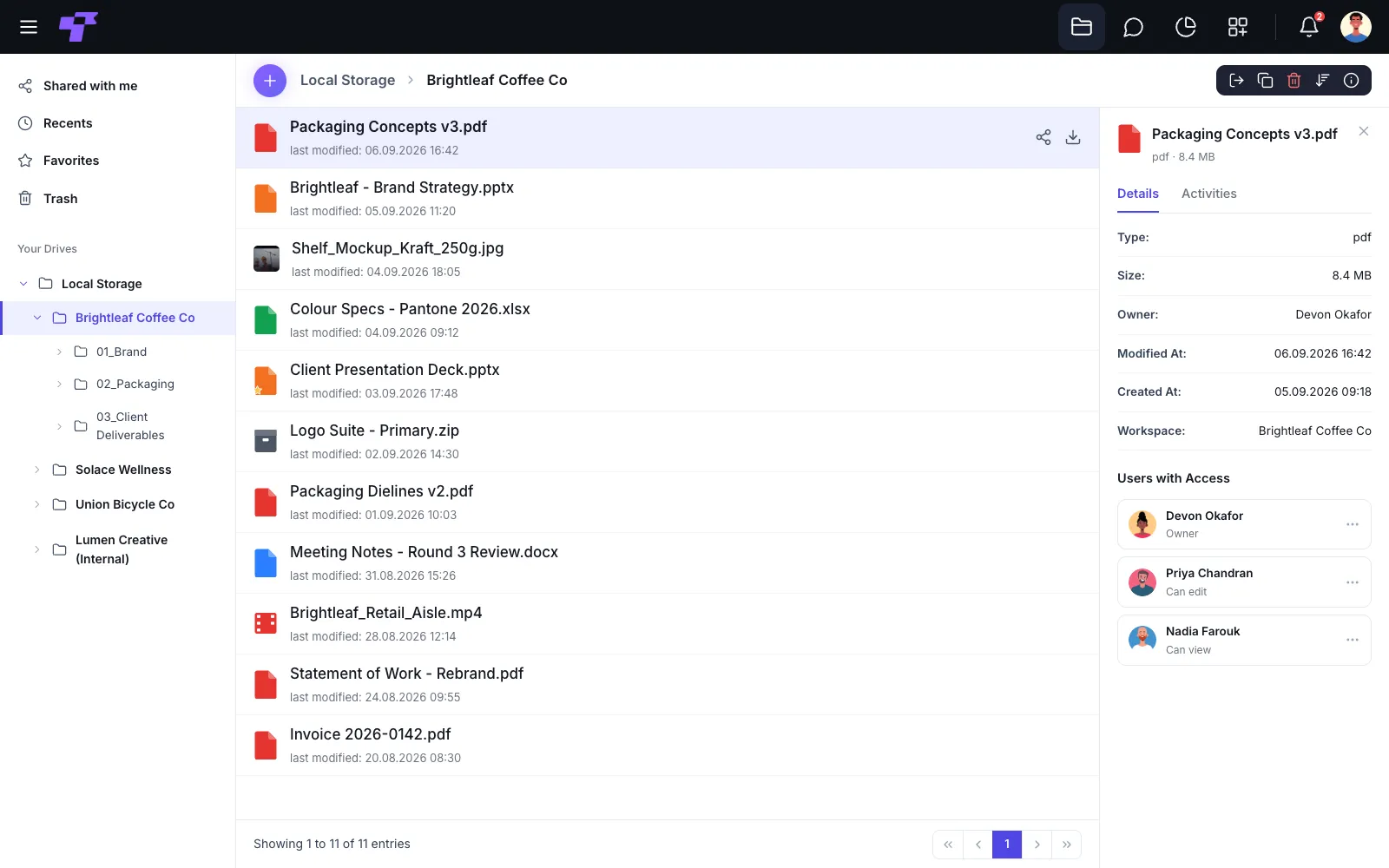This screenshot has width=1389, height=868.
Task: Expand the 03_Client Deliverables folder
Action: [x=59, y=426]
